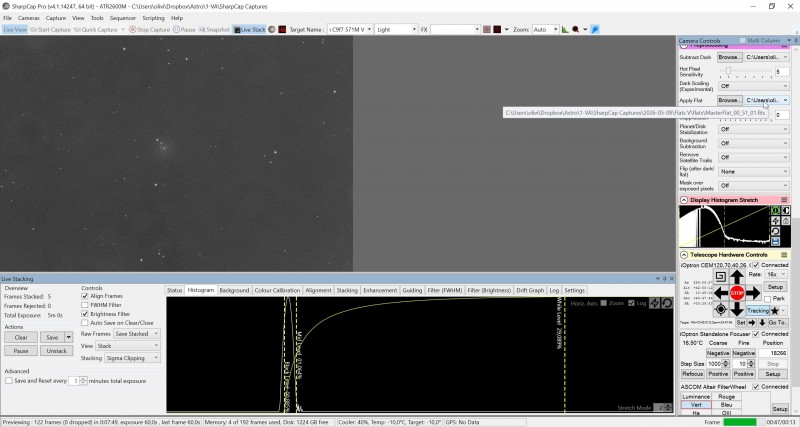The image size is (800, 427).
Task: Toggle the Align Frames checkbox
Action: pos(85,296)
